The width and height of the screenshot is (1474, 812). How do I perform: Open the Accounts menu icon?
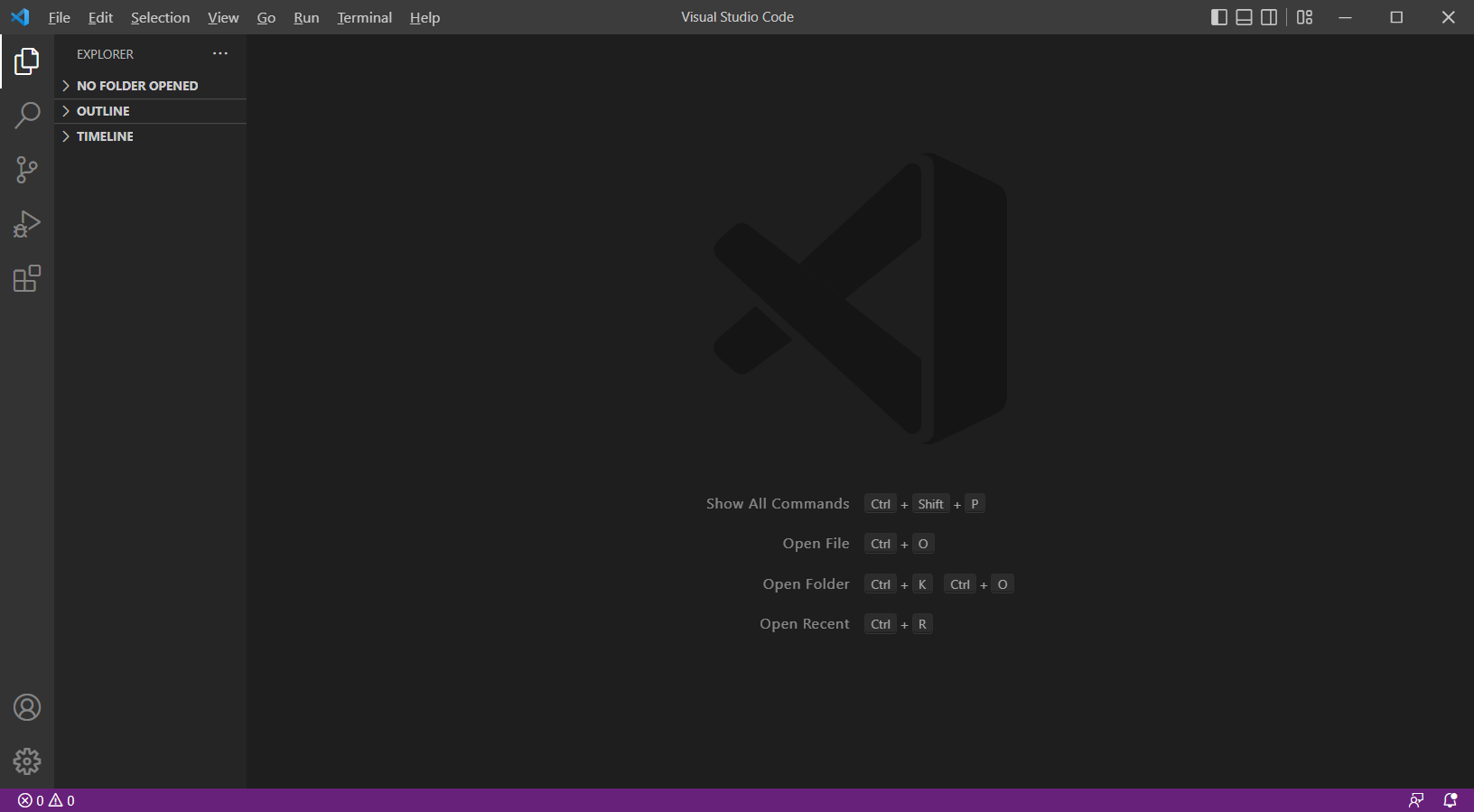27,707
